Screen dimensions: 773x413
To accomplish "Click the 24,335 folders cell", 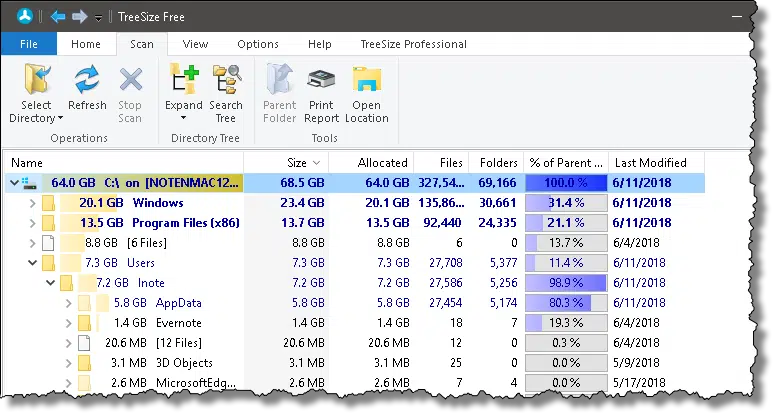I will click(x=497, y=223).
